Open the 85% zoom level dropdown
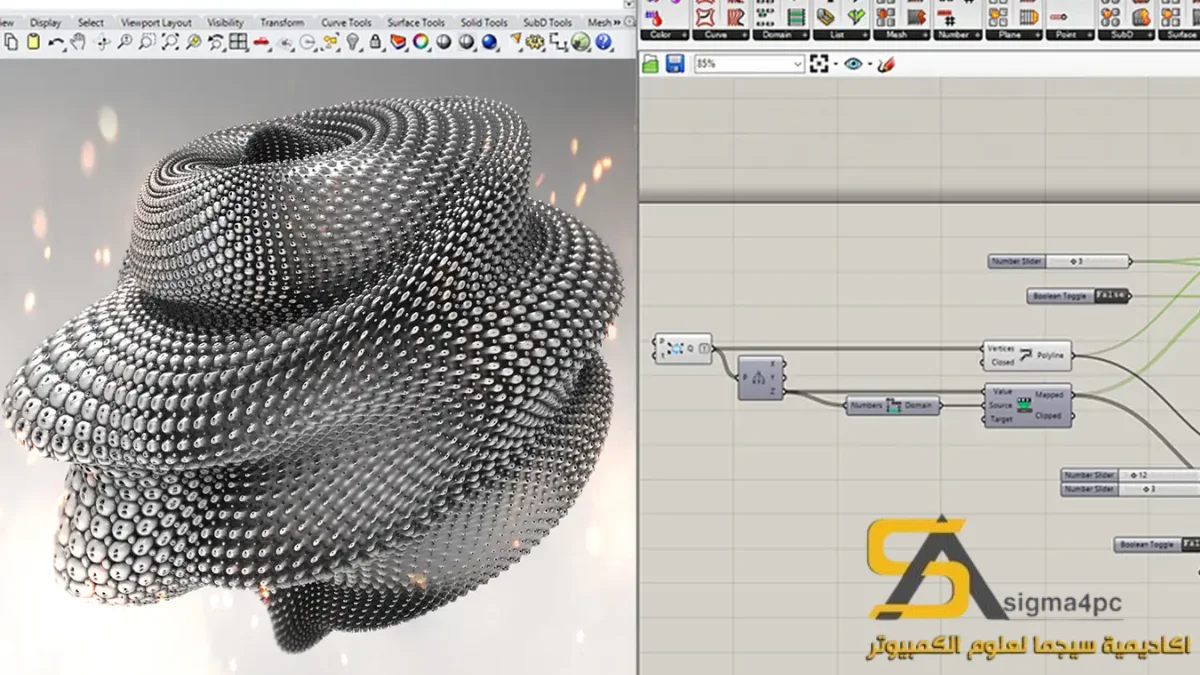The width and height of the screenshot is (1200, 675). (x=750, y=63)
